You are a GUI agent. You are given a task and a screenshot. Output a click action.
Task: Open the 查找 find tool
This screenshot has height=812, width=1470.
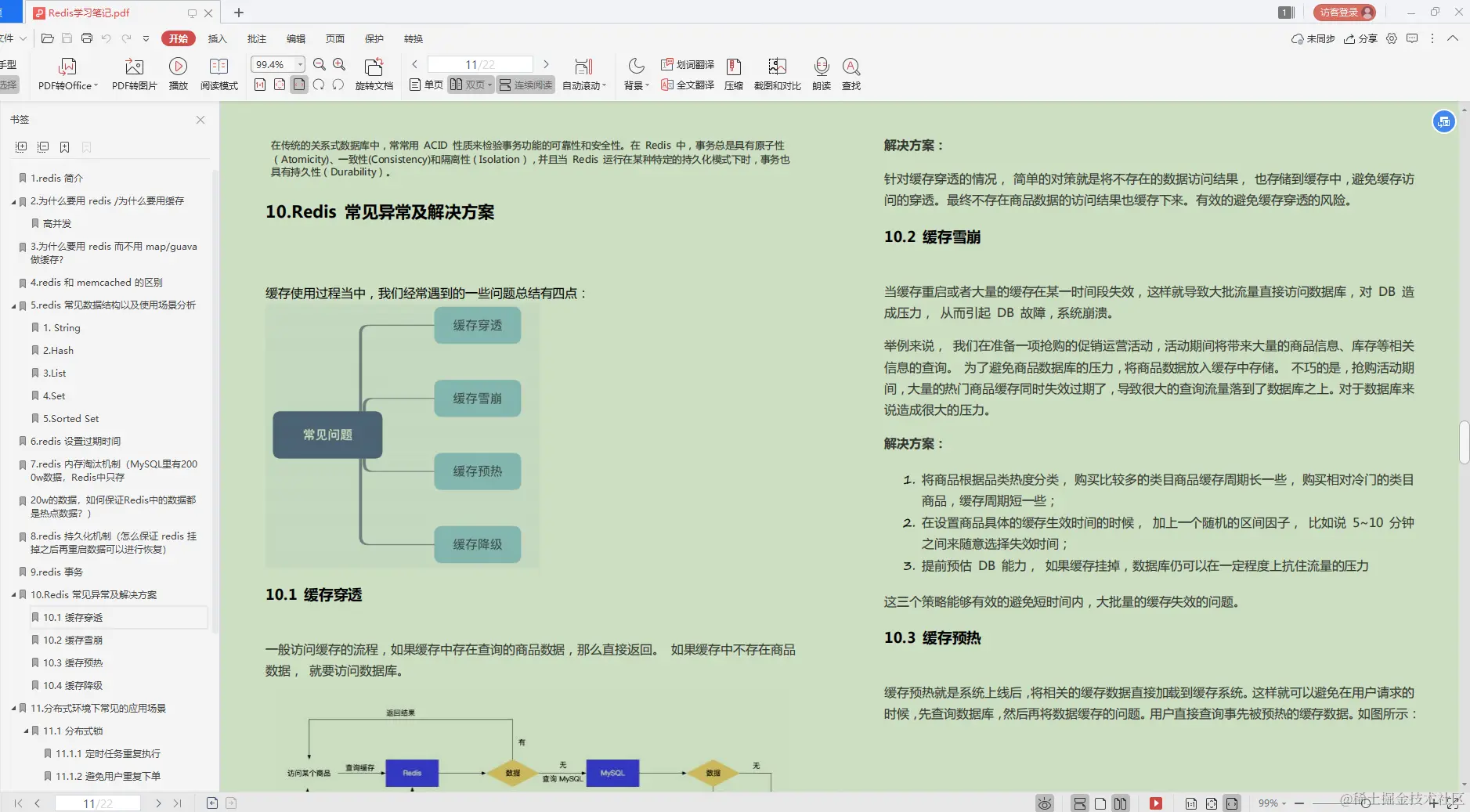point(851,73)
